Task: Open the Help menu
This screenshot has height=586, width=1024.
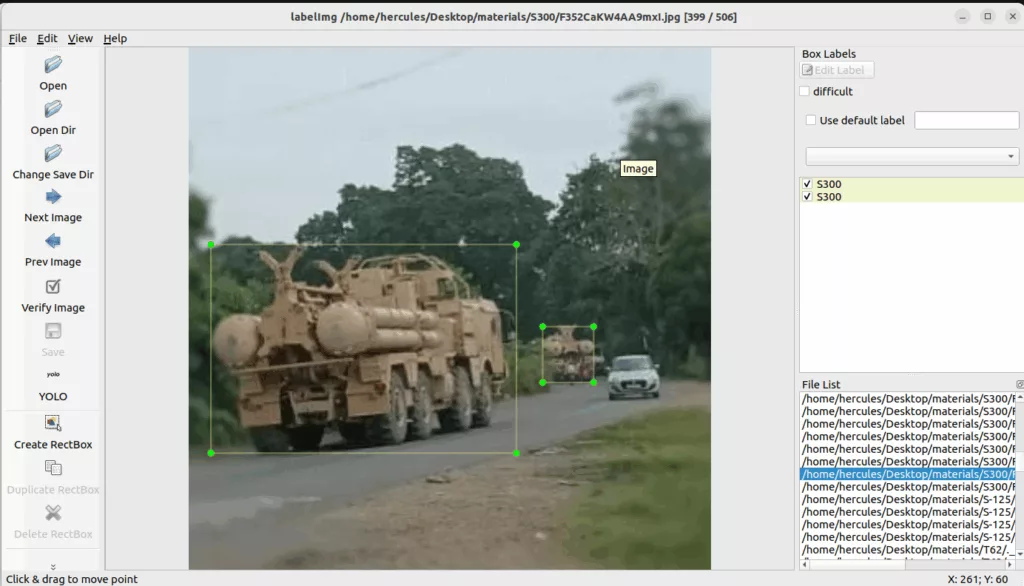Action: [x=115, y=39]
